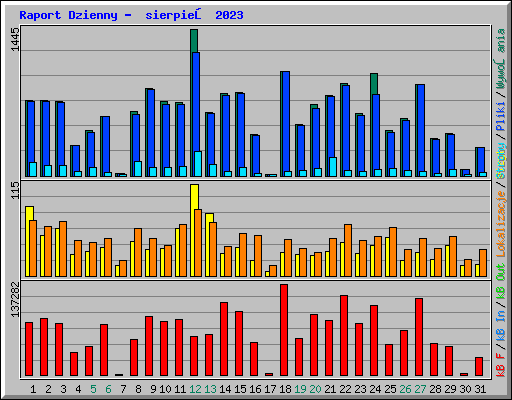This screenshot has width=512, height=400.
Task: Click the orange sites bar for day 25
Action: pos(393,252)
